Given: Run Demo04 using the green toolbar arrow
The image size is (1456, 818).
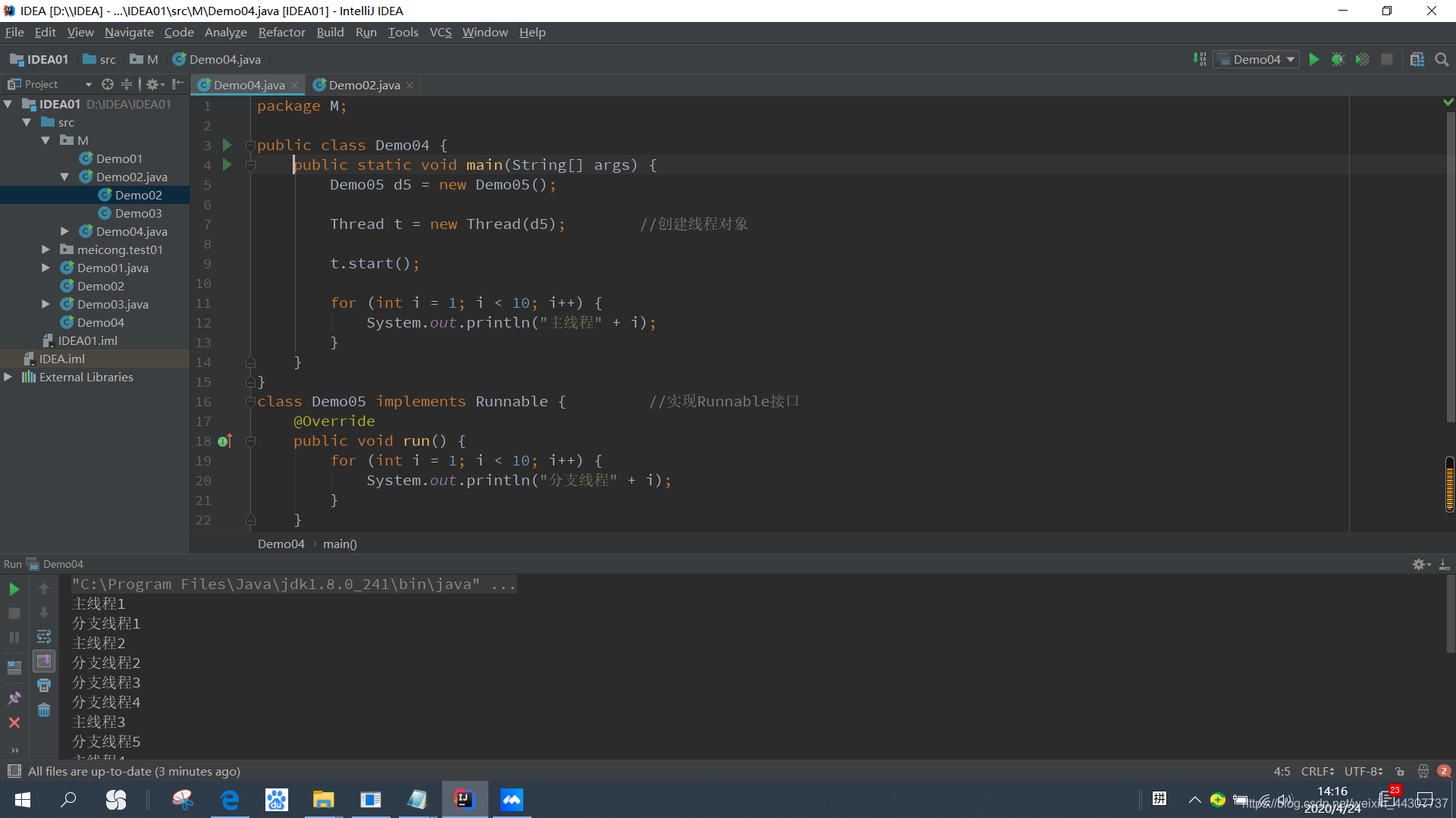Looking at the screenshot, I should [1314, 59].
